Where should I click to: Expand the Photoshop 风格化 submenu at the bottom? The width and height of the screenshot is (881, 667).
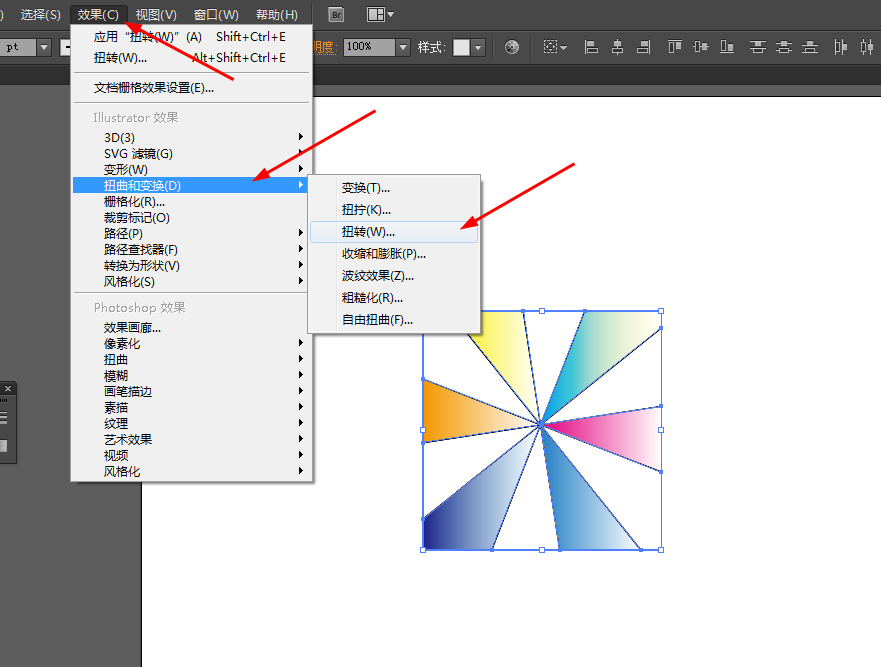191,471
